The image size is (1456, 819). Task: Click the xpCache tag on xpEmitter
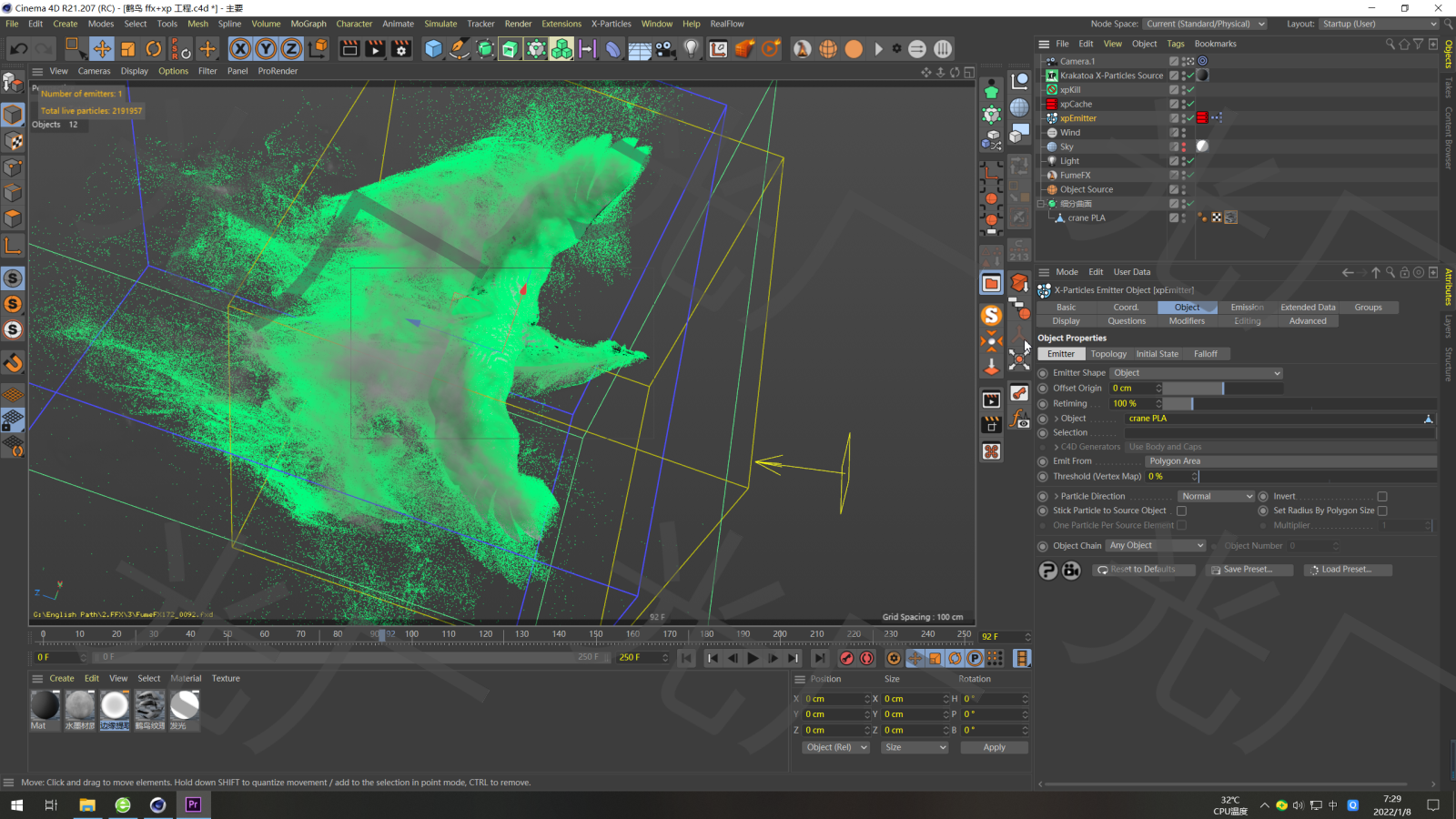coord(1202,117)
